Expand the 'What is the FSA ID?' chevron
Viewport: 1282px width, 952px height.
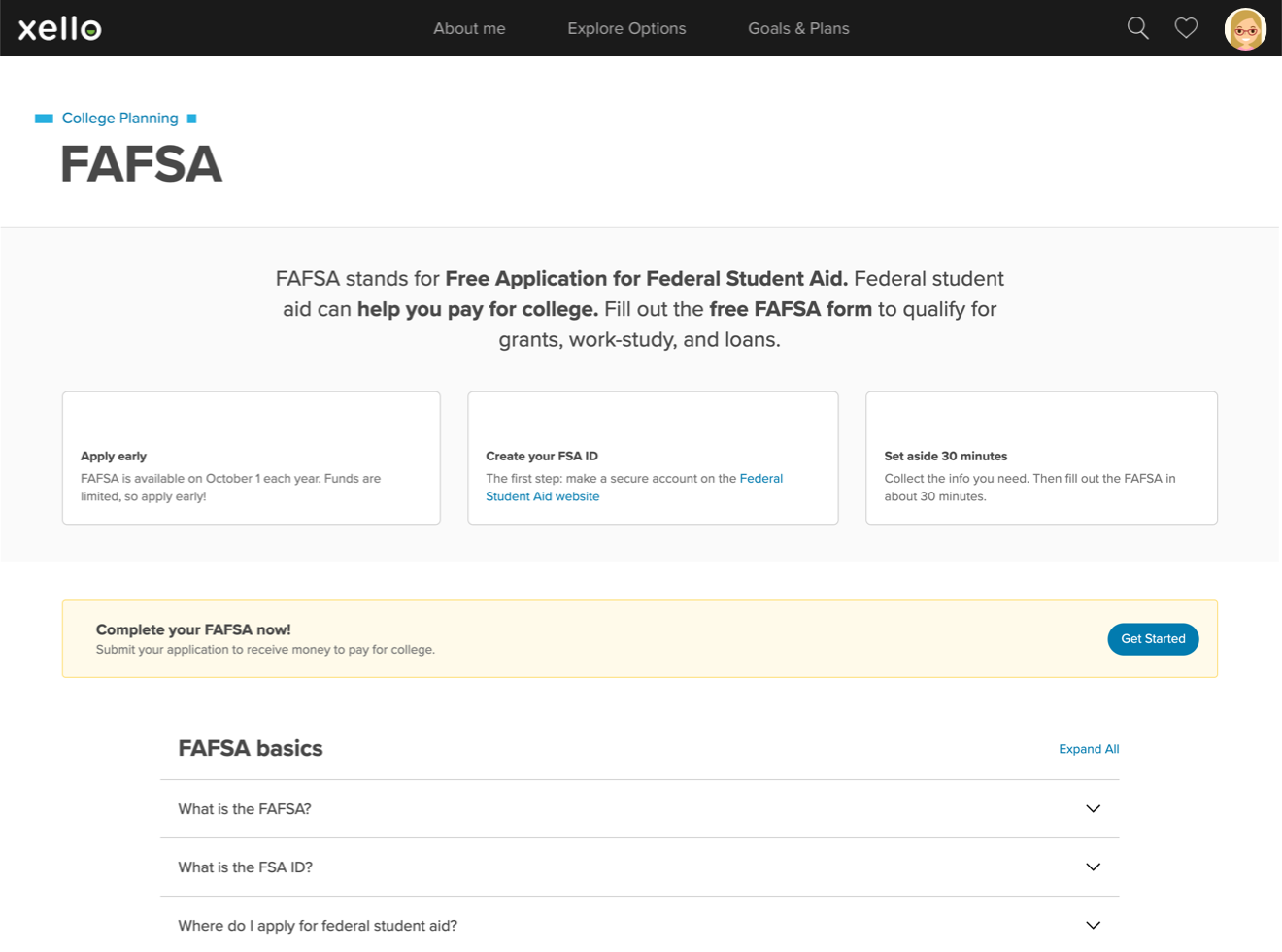1093,867
